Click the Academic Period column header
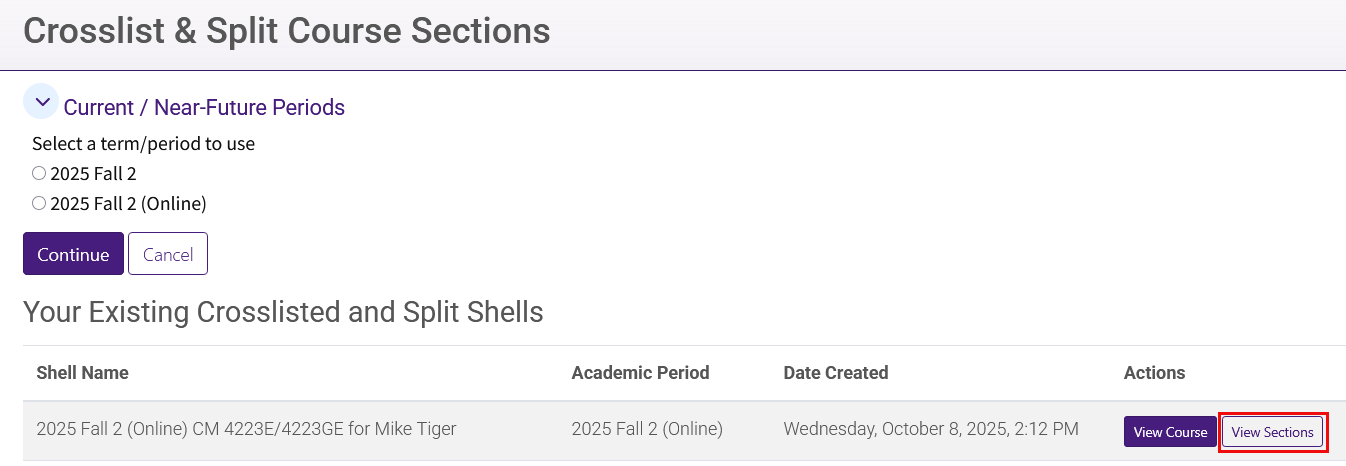The image size is (1346, 466). tap(640, 373)
